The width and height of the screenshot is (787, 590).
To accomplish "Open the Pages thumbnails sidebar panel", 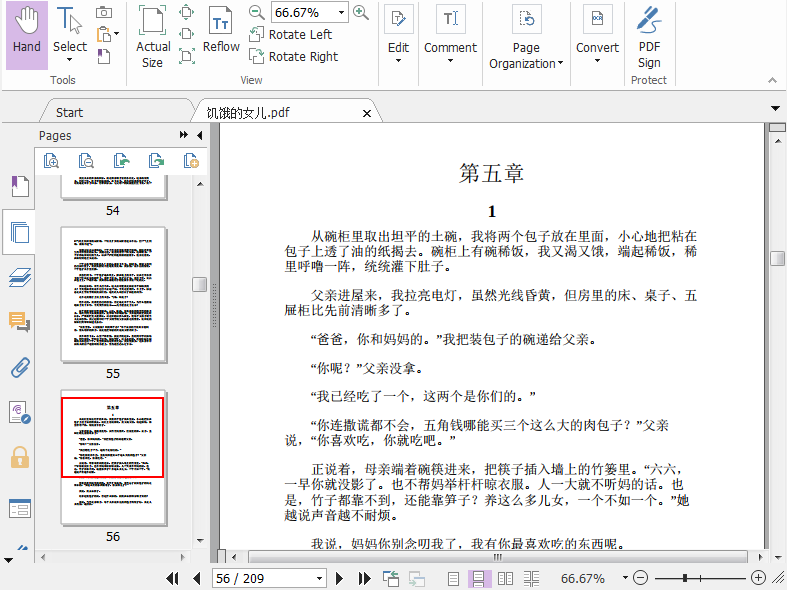I will 20,232.
